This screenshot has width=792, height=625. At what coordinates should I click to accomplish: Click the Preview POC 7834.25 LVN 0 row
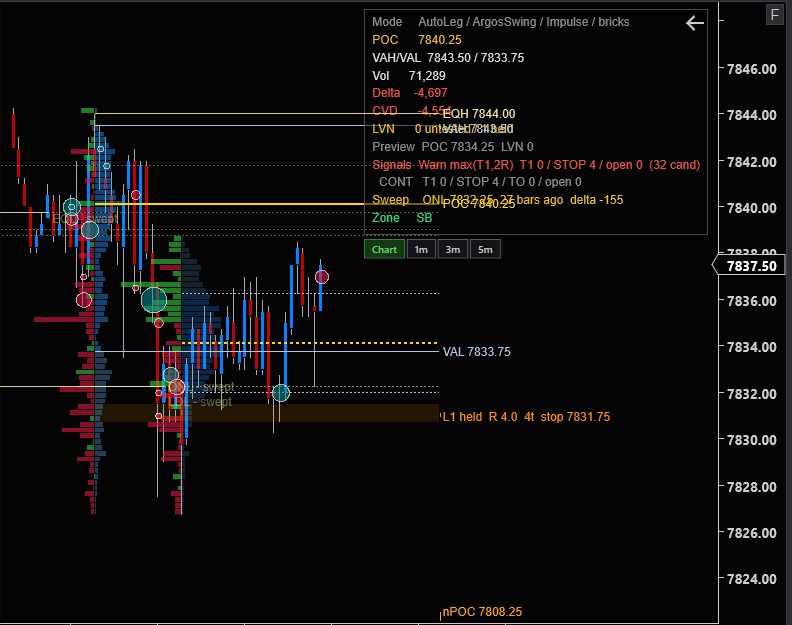point(453,147)
